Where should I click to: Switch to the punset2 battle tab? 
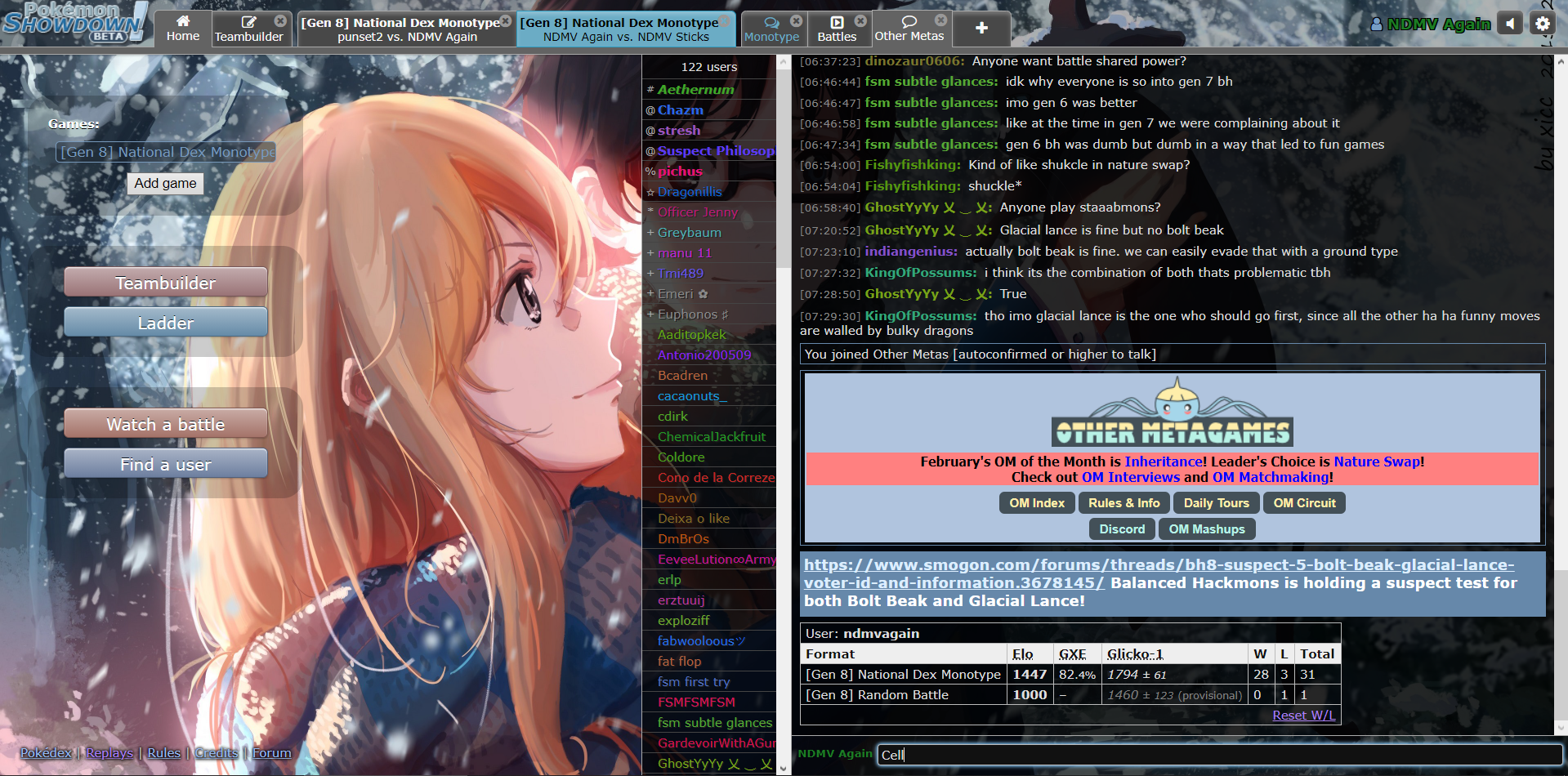[x=402, y=29]
